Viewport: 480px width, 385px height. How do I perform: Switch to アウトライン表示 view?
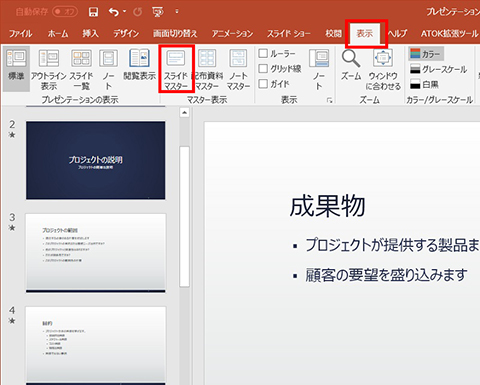pyautogui.click(x=49, y=69)
